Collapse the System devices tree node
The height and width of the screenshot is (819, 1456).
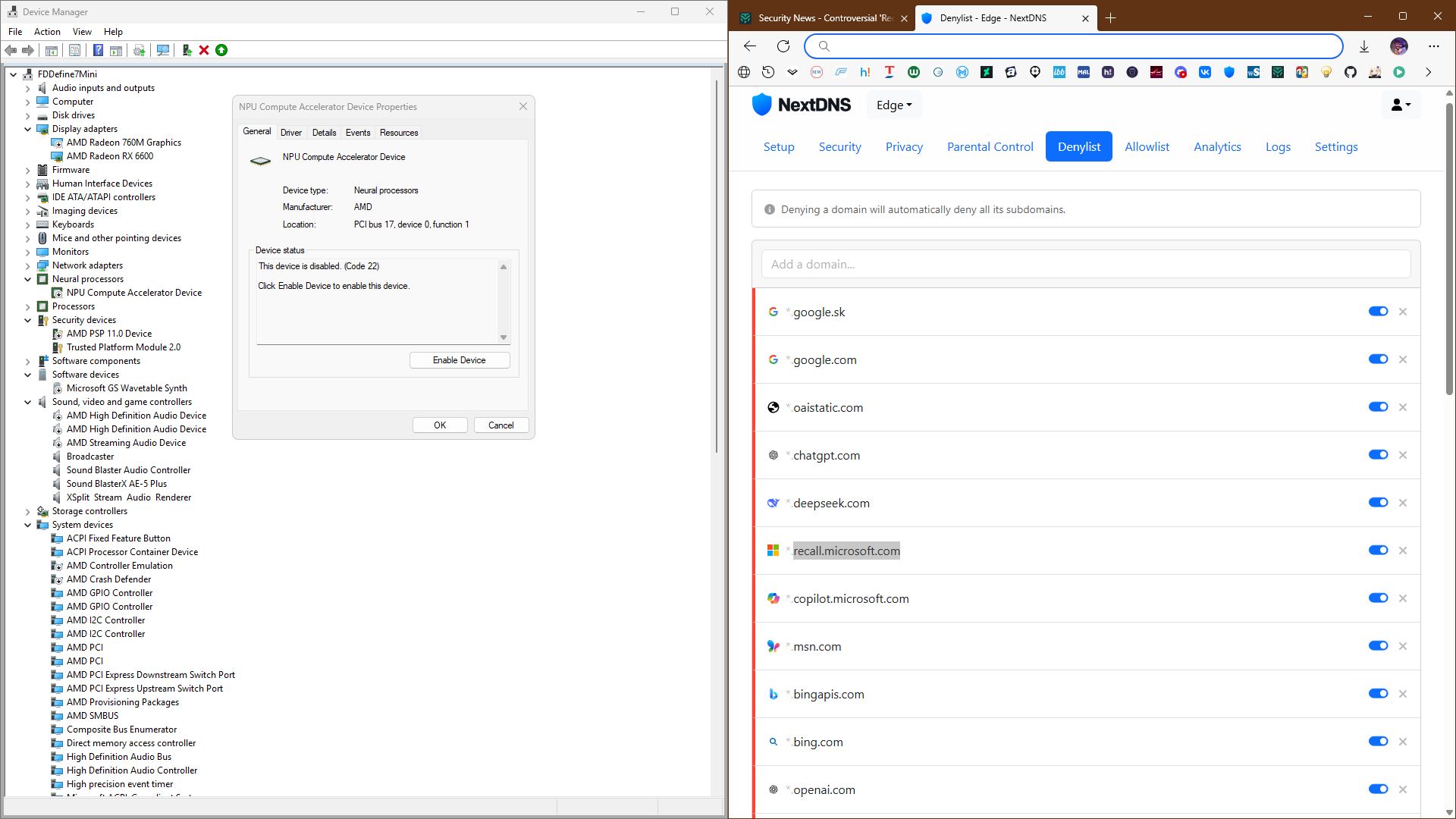[x=28, y=525]
